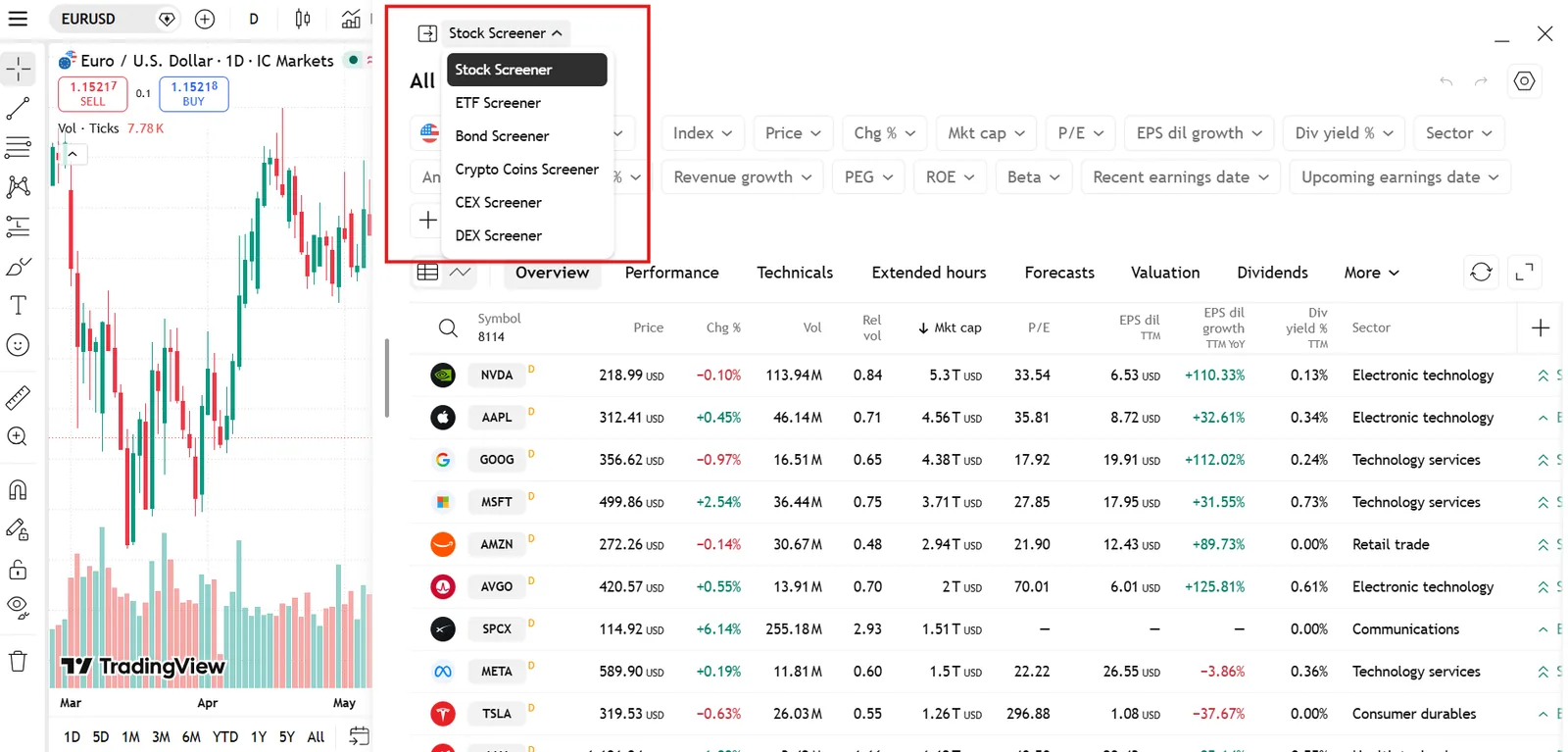Screen dimensions: 1568x752
Task: Open the emoji icons tool
Action: pos(18,345)
